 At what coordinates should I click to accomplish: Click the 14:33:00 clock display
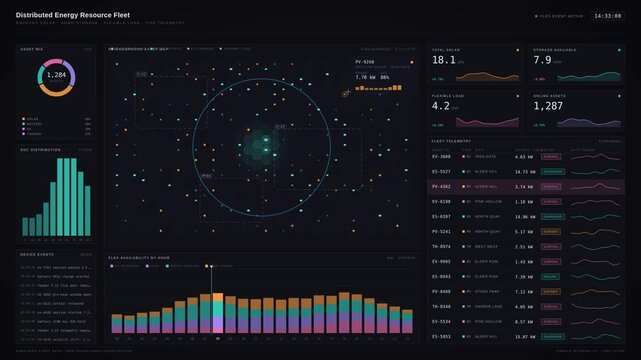pos(607,16)
